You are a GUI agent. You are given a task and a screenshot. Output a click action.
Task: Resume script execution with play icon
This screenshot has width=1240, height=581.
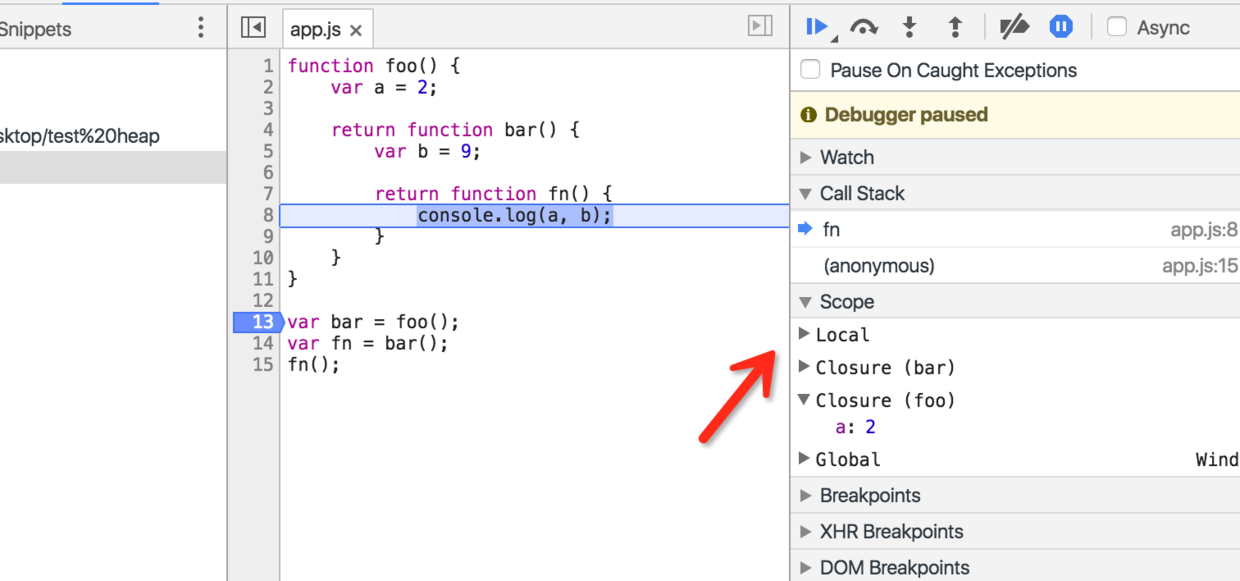click(816, 27)
